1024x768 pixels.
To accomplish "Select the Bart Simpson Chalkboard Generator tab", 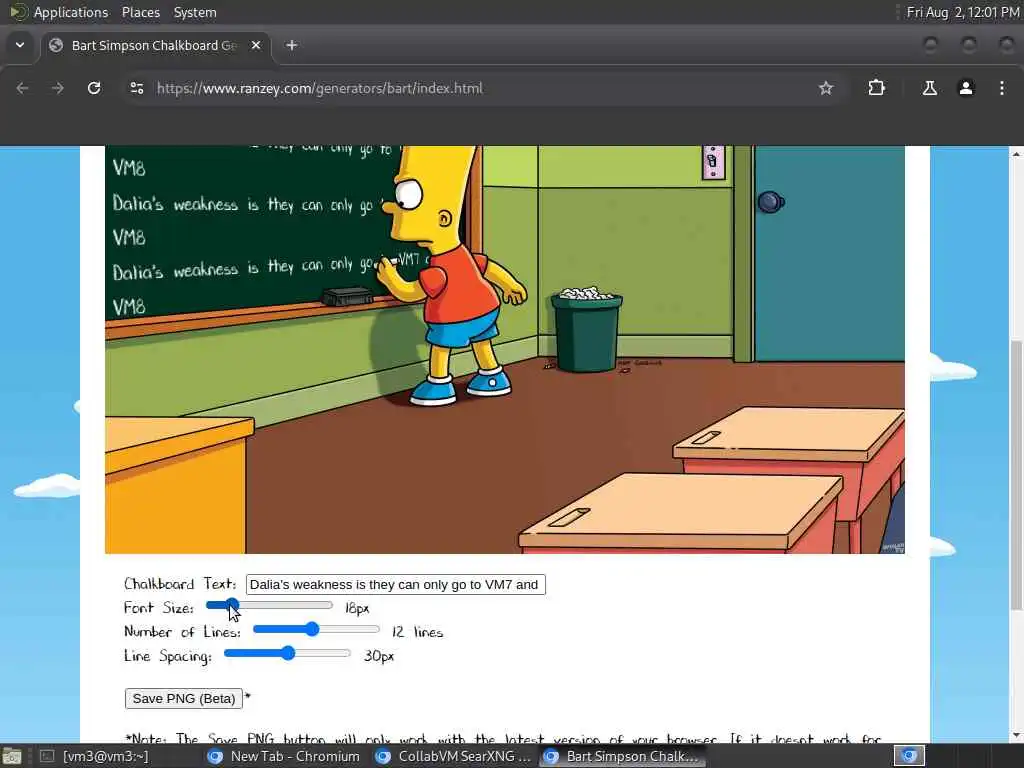I will 155,45.
